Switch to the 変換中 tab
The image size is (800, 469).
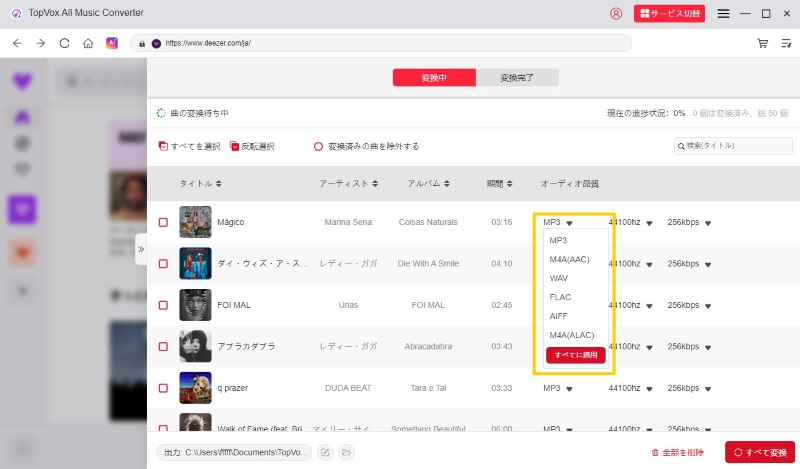[434, 78]
